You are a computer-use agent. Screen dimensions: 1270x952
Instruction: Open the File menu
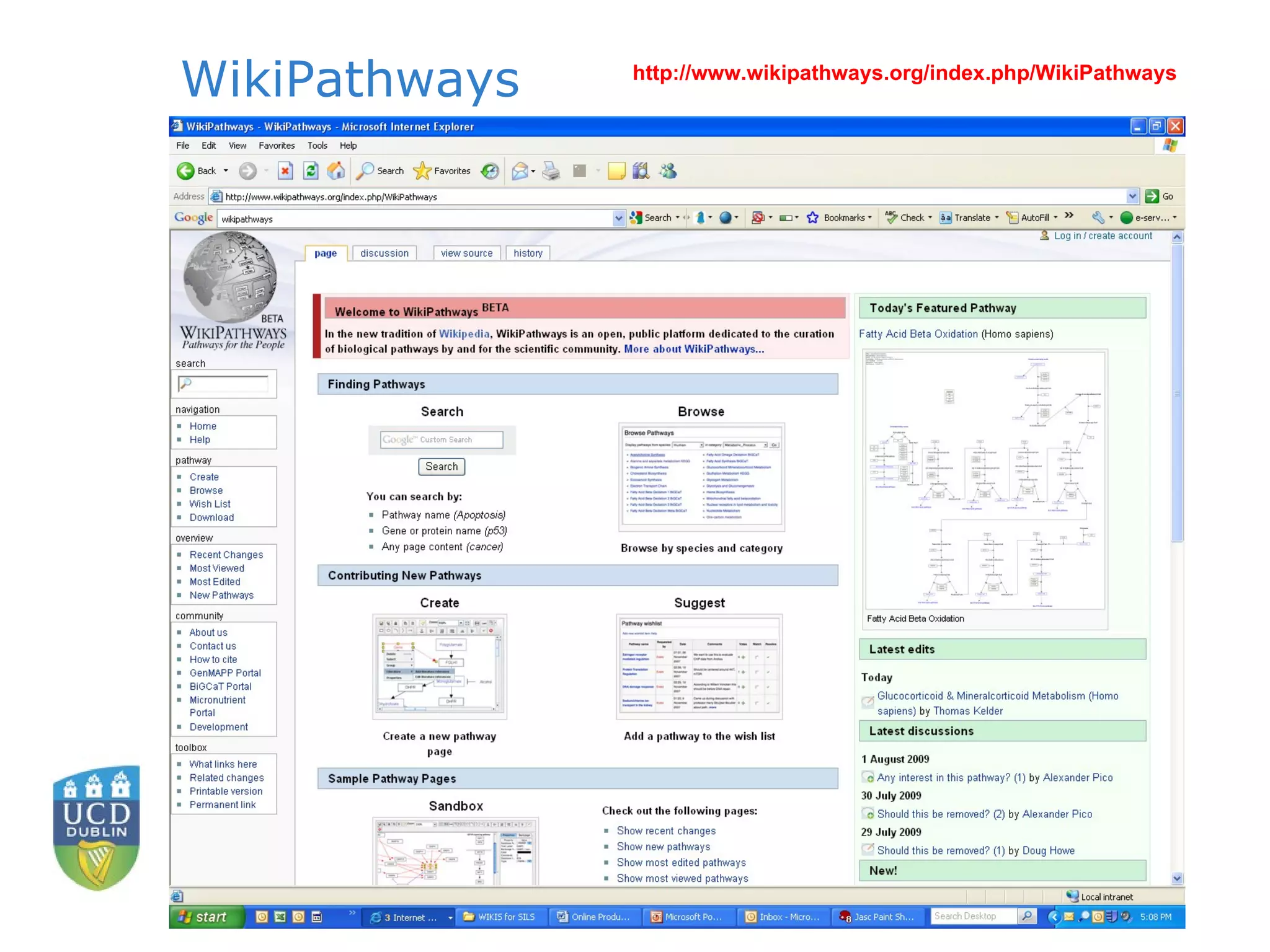[x=183, y=146]
